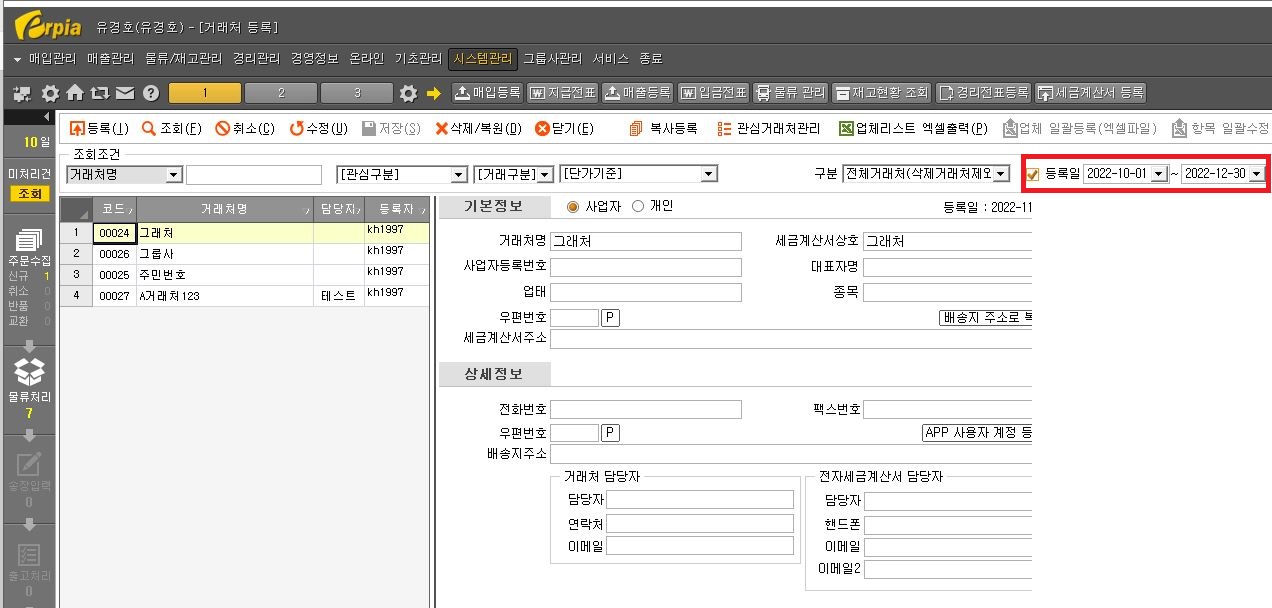Select the 개인 radio button

pos(638,206)
